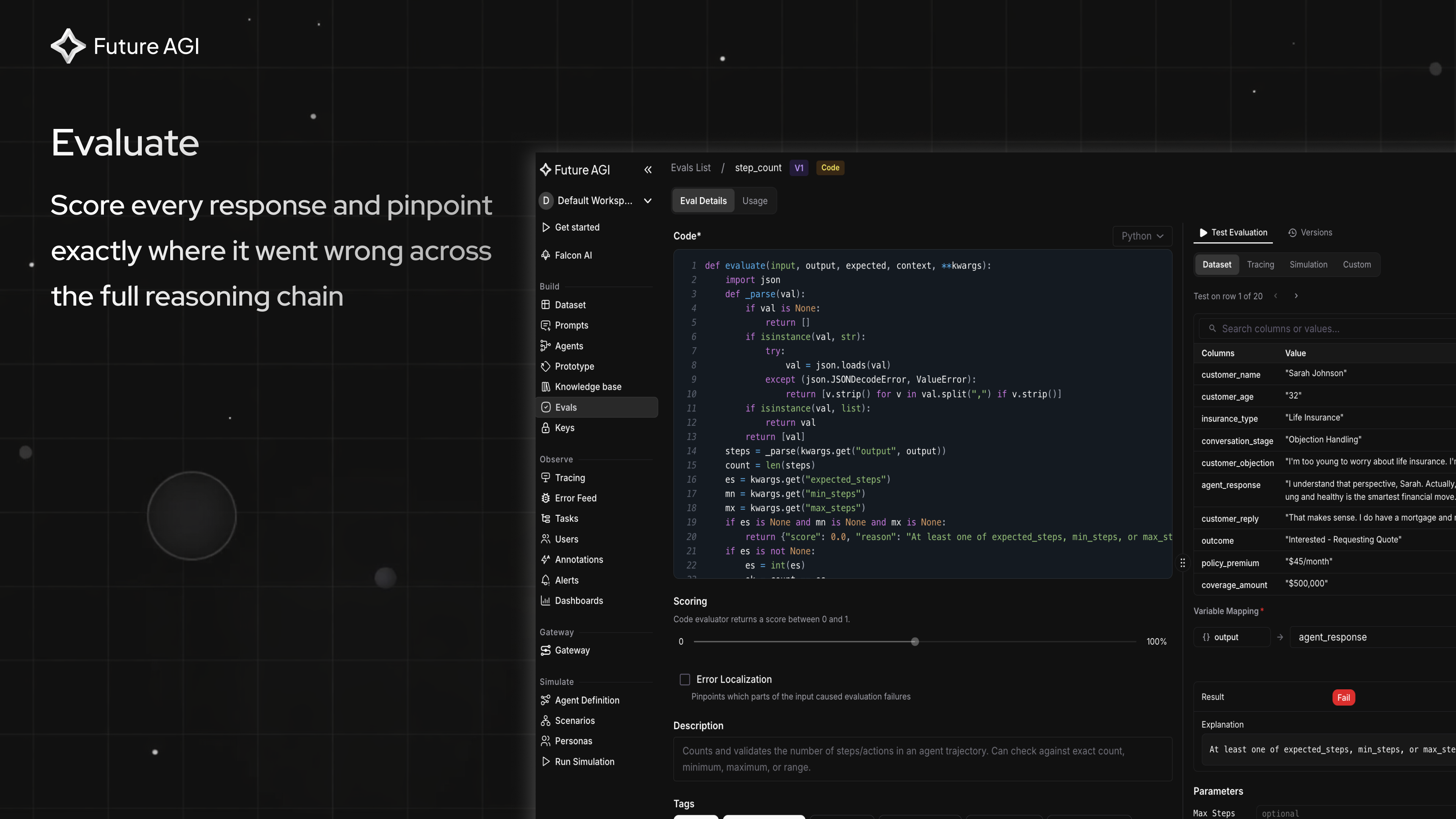Go to the next test row arrow
This screenshot has height=819, width=1456.
tap(1296, 296)
